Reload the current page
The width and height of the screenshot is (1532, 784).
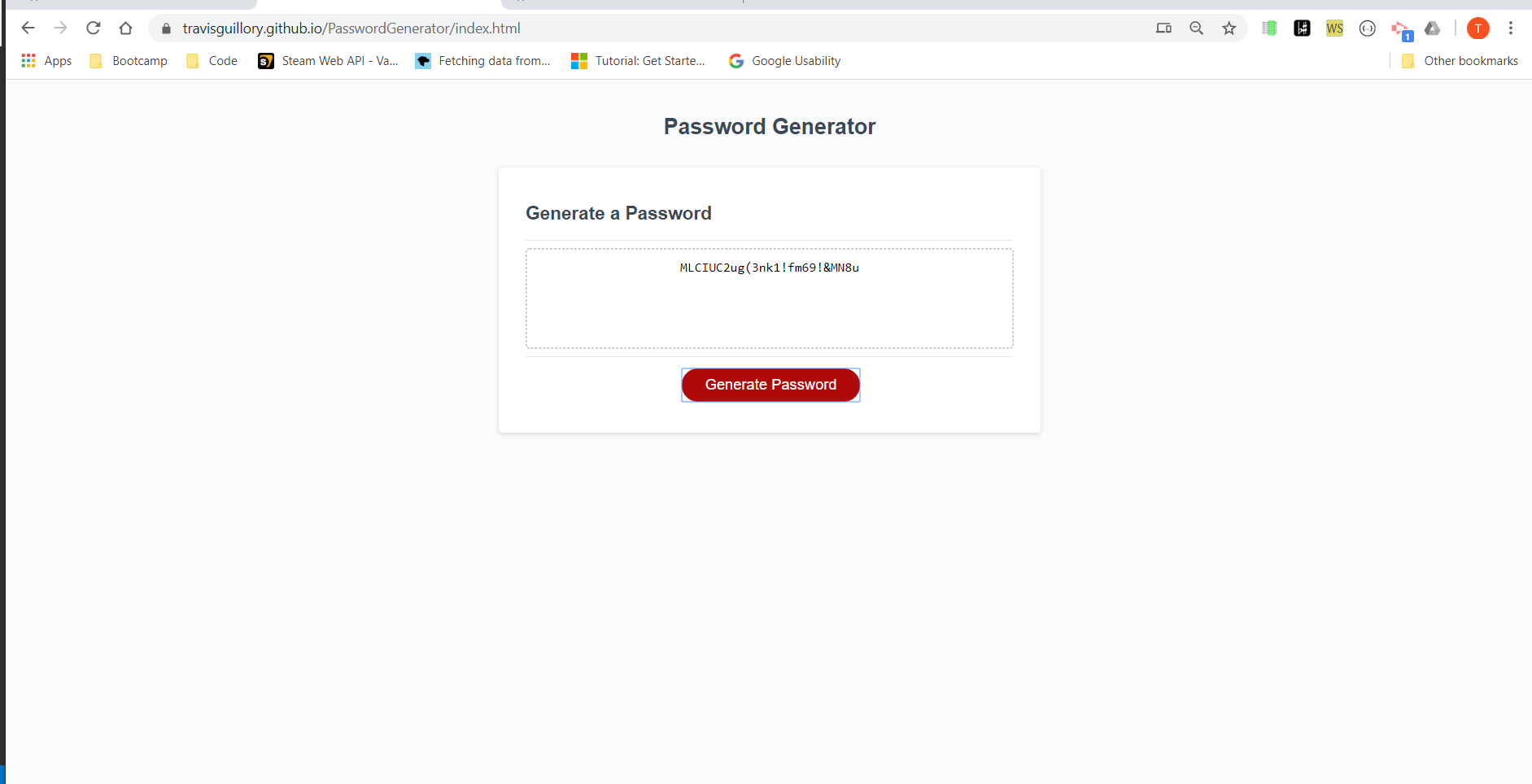pyautogui.click(x=94, y=28)
